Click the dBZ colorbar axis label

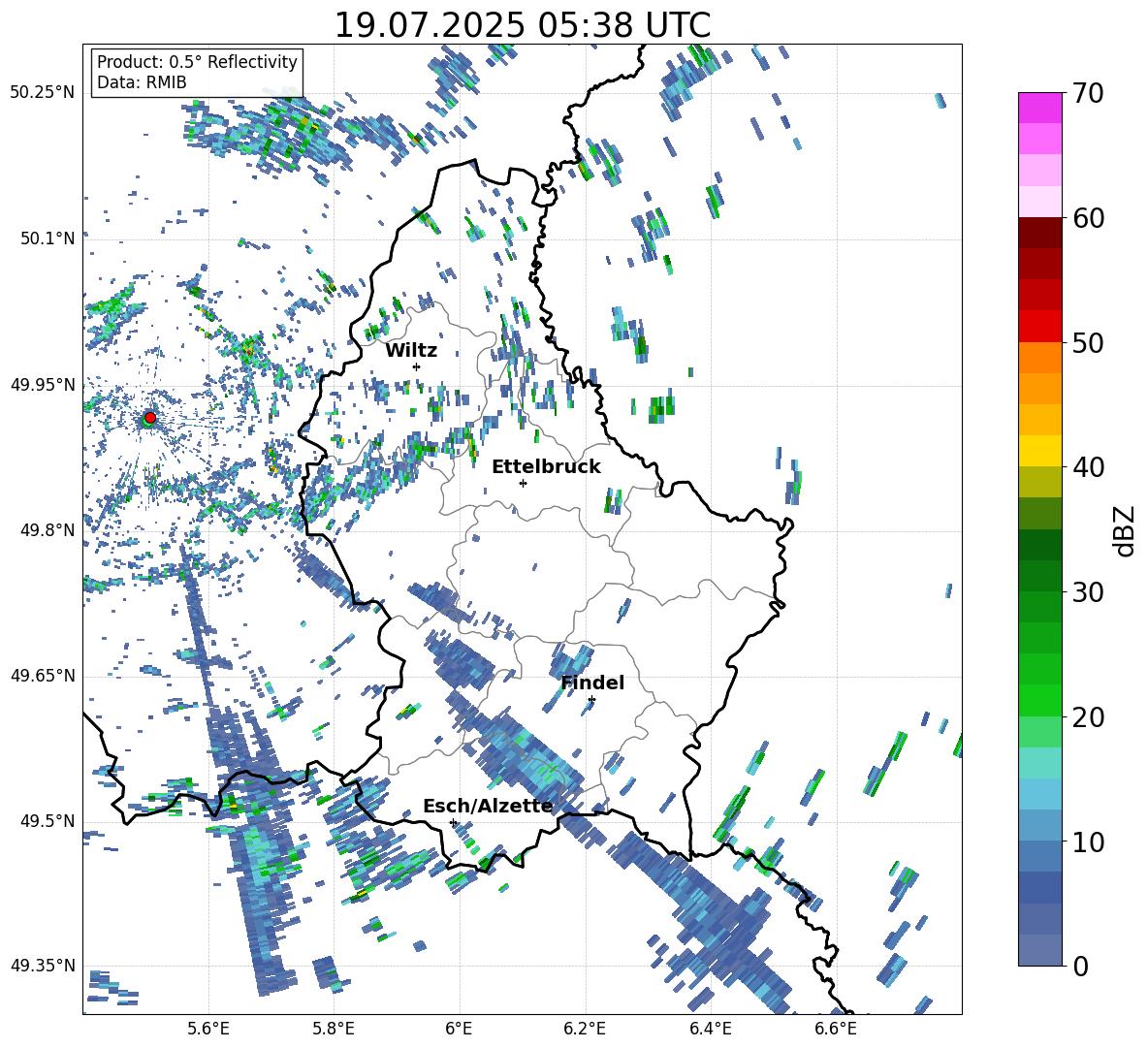[1125, 530]
